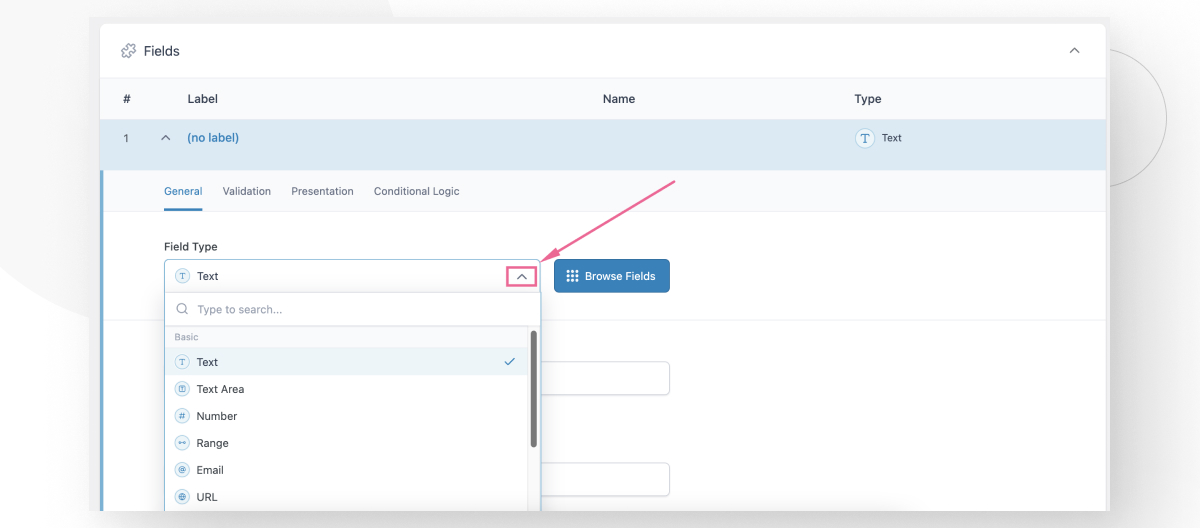Screen dimensions: 1200x528
Task: Click the grid icon on Browse Fields
Action: (573, 276)
